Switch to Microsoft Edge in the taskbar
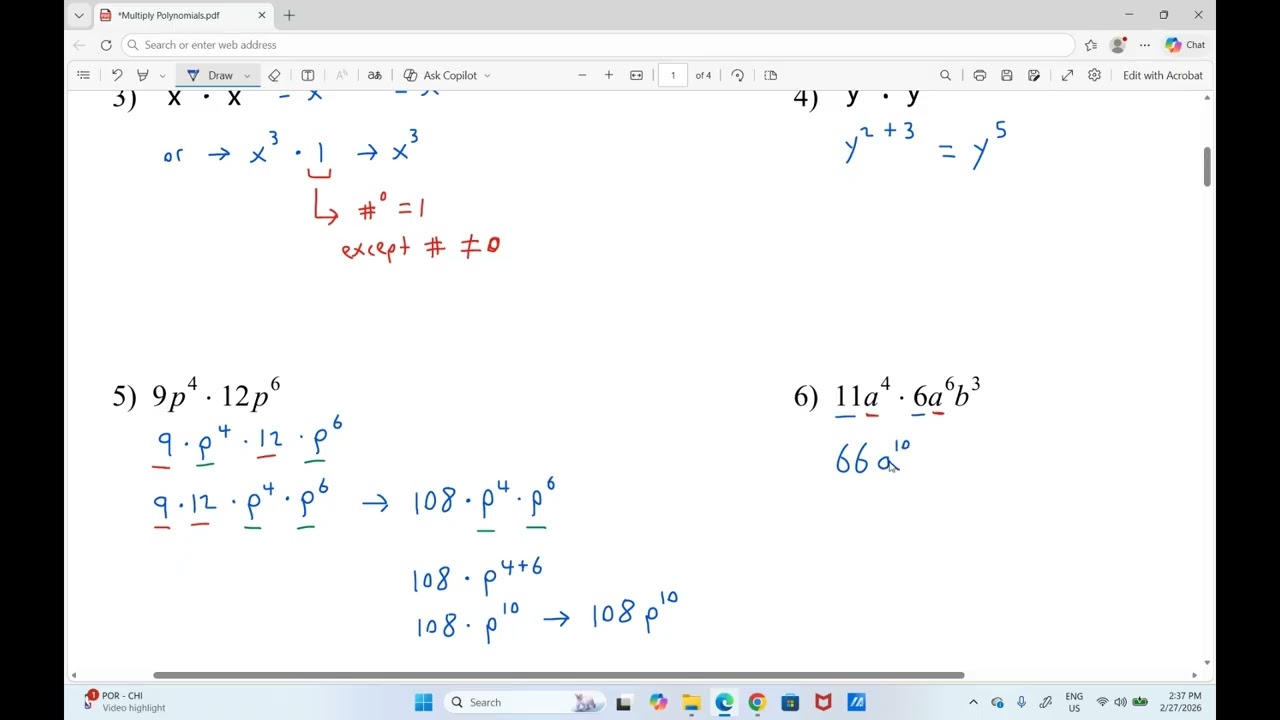This screenshot has width=1280, height=720. [723, 702]
